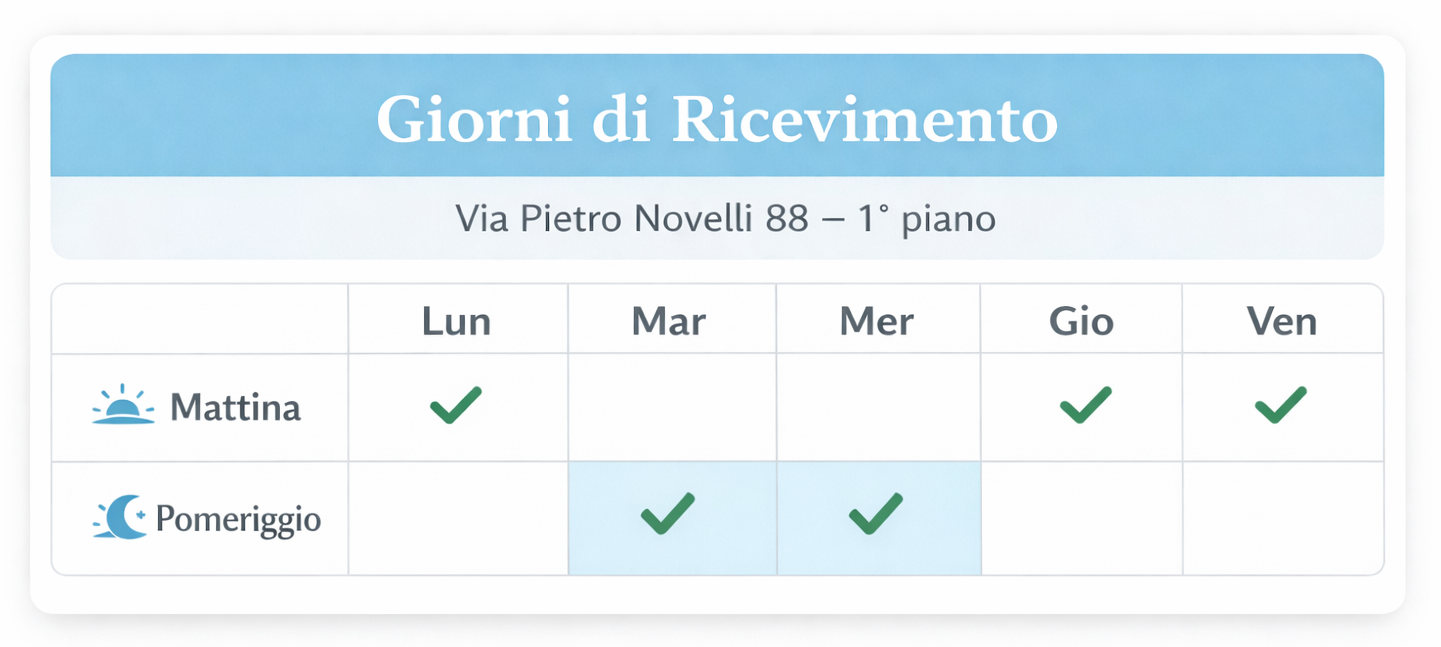Image resolution: width=1441 pixels, height=647 pixels.
Task: Click the Pomeriggio row label
Action: point(238,520)
